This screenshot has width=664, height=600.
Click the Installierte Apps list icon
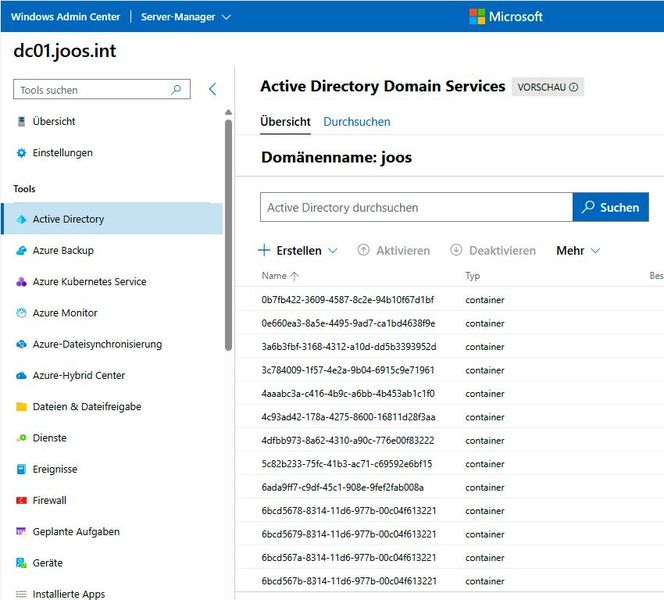[x=21, y=594]
